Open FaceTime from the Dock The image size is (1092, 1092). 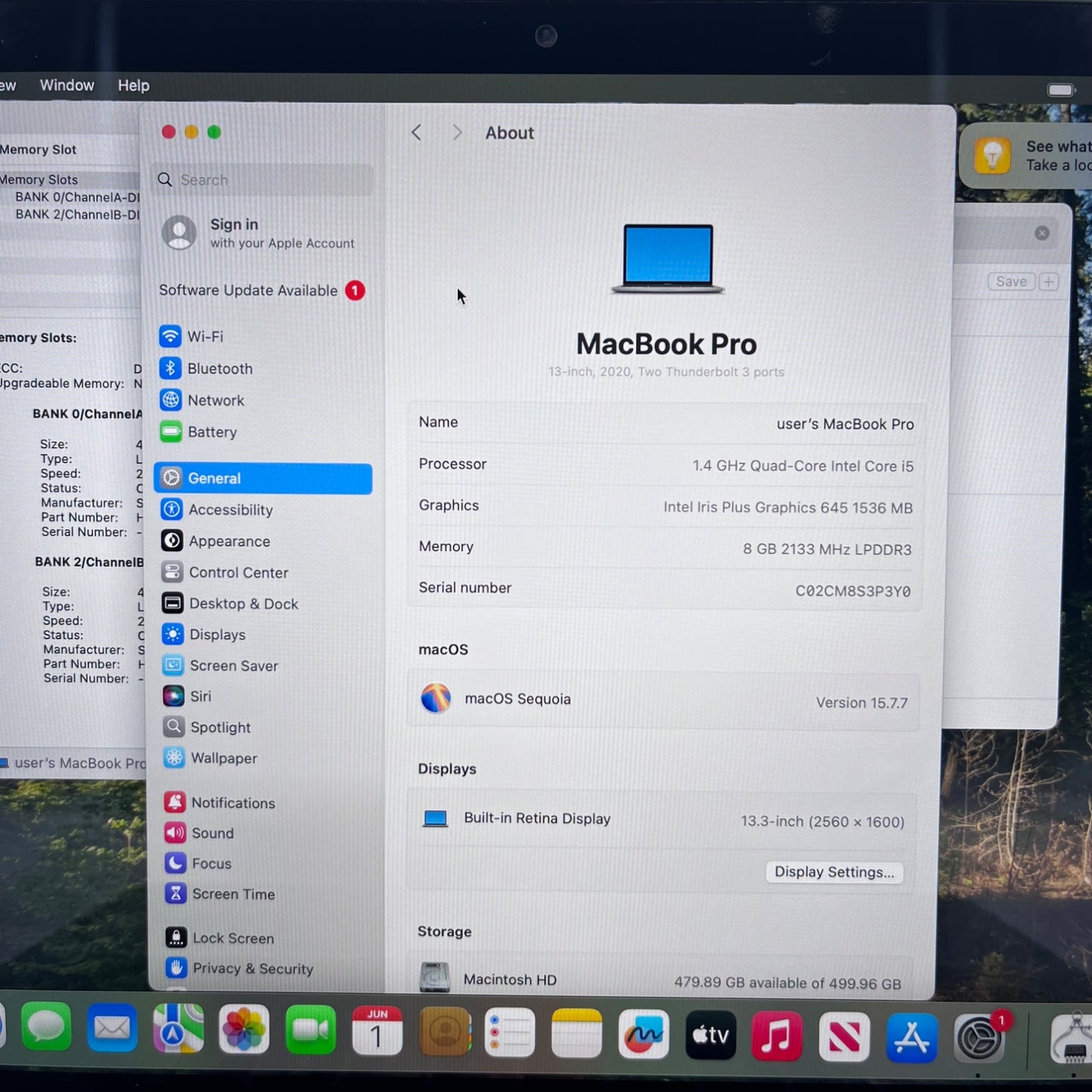(x=311, y=1031)
